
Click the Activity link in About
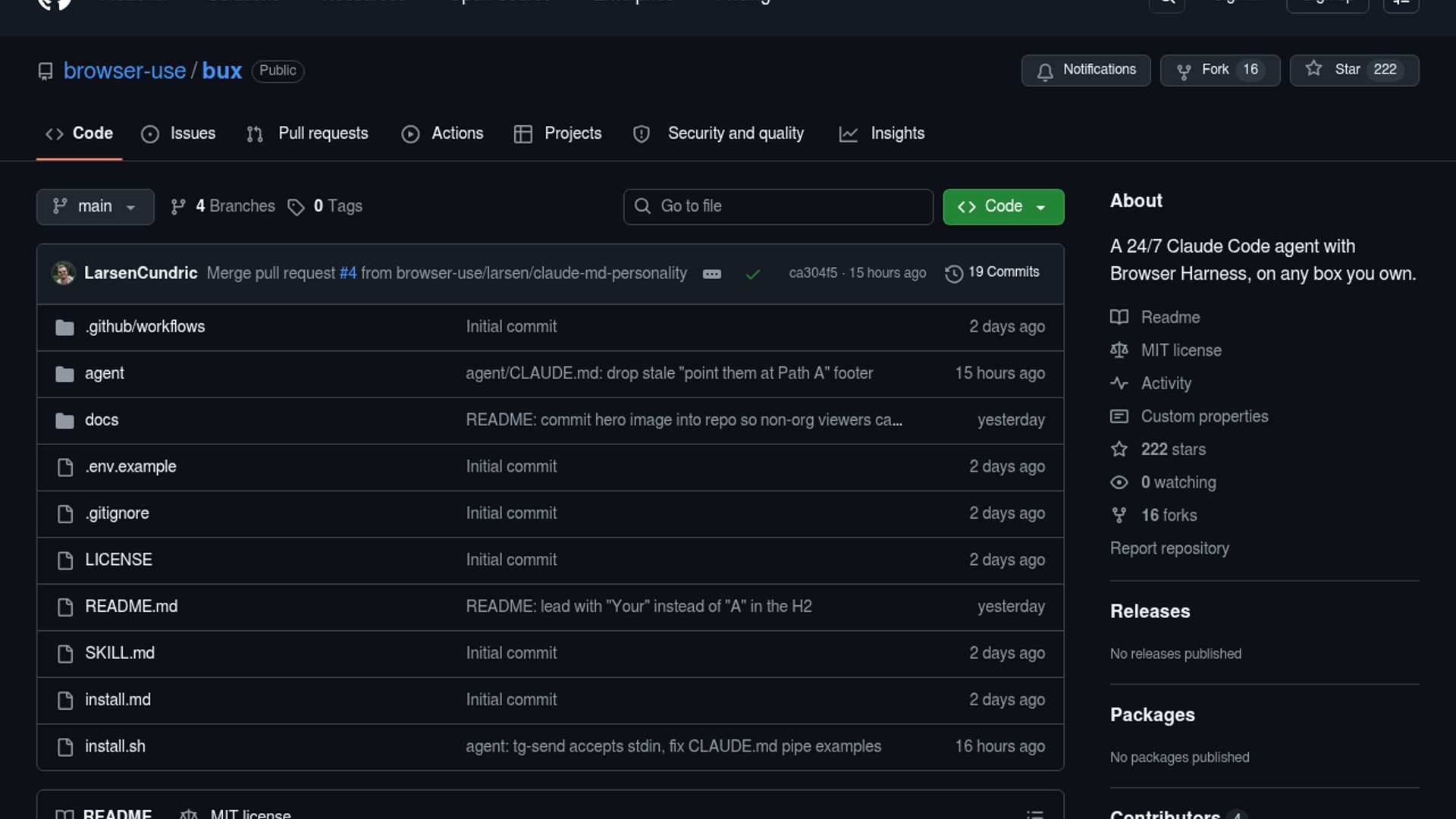coord(1166,383)
